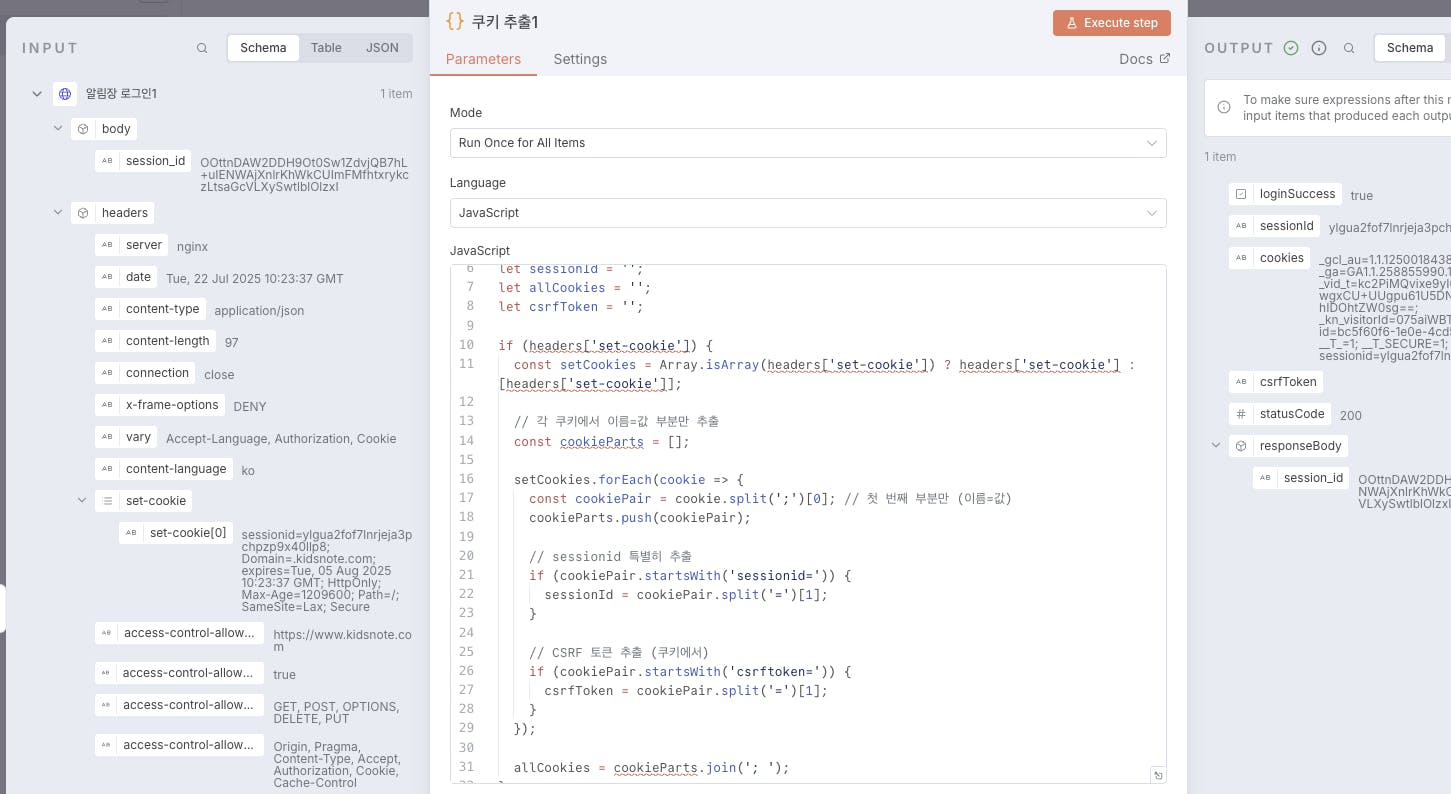This screenshot has width=1451, height=794.
Task: Click the expand editor icon in code editor corner
Action: [1157, 775]
